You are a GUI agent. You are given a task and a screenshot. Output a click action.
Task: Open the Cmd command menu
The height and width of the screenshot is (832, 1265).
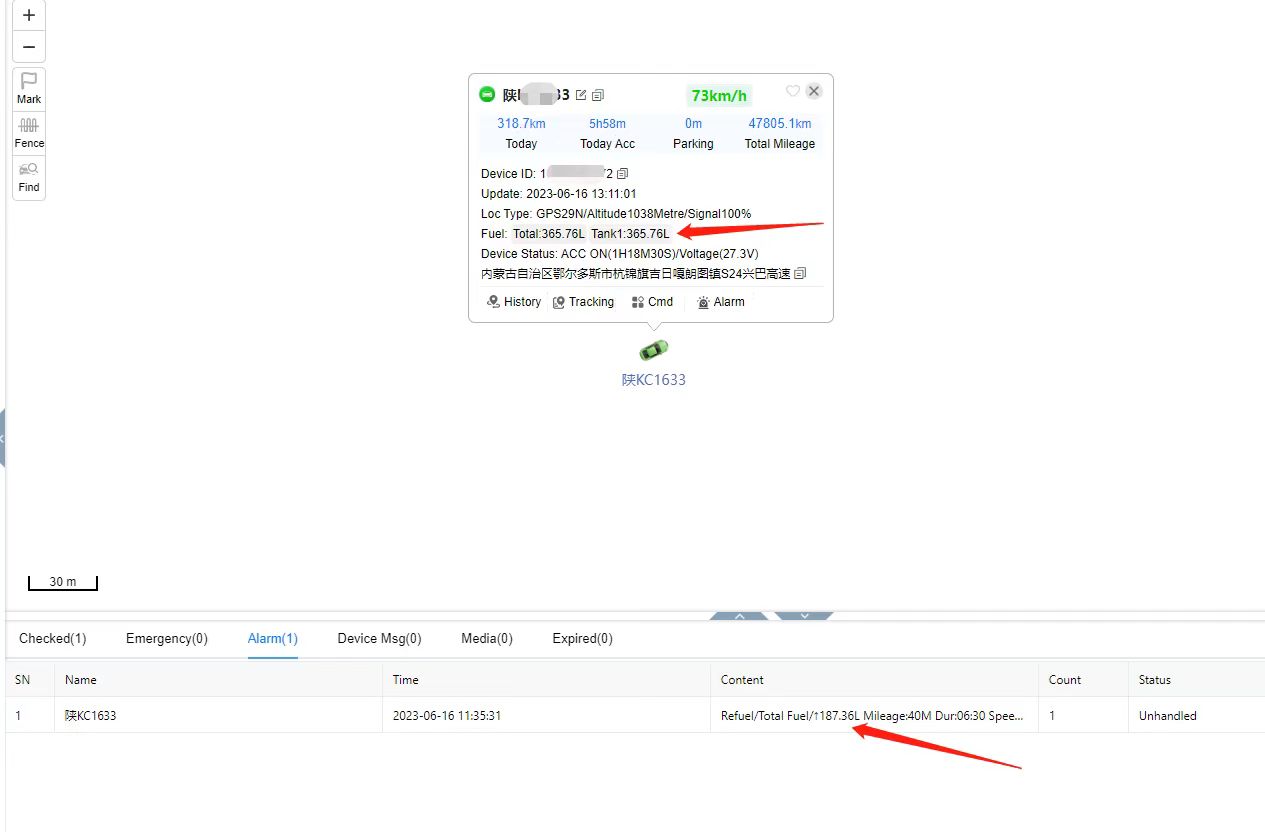pyautogui.click(x=652, y=302)
